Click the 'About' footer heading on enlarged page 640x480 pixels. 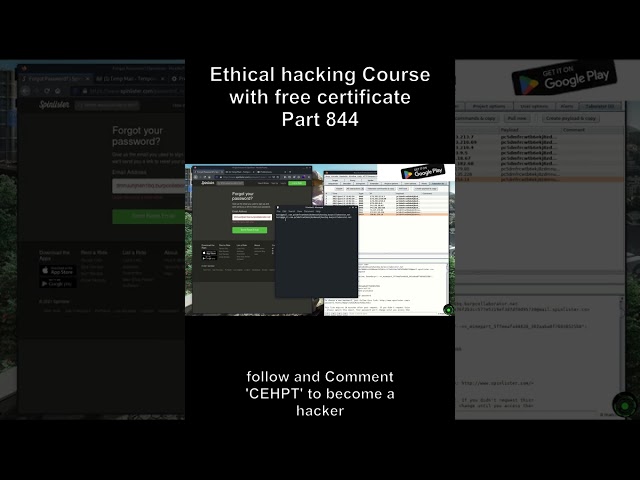[171, 253]
